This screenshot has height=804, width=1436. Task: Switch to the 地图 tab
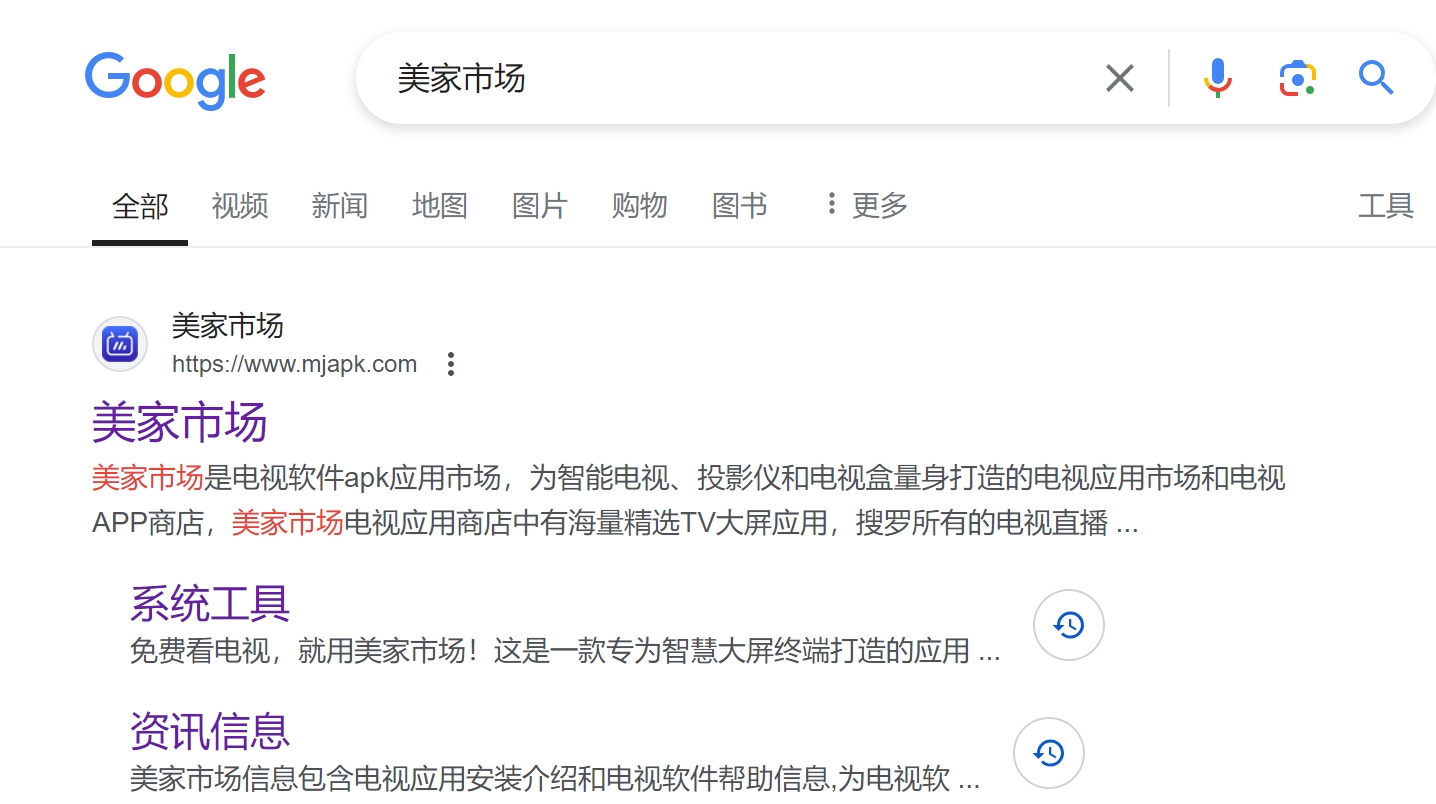point(440,206)
